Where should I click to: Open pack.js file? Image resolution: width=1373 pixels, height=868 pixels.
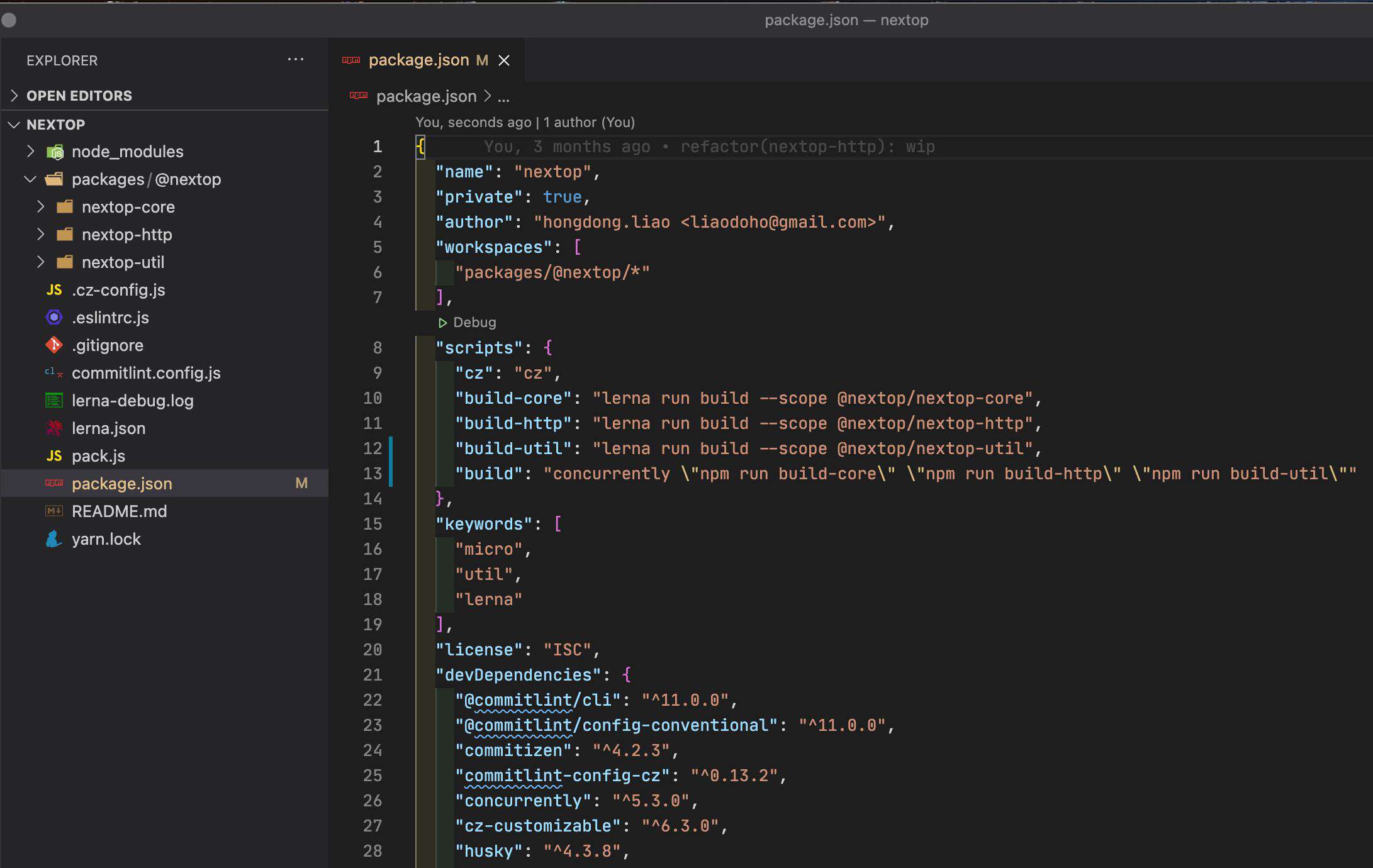tap(98, 456)
